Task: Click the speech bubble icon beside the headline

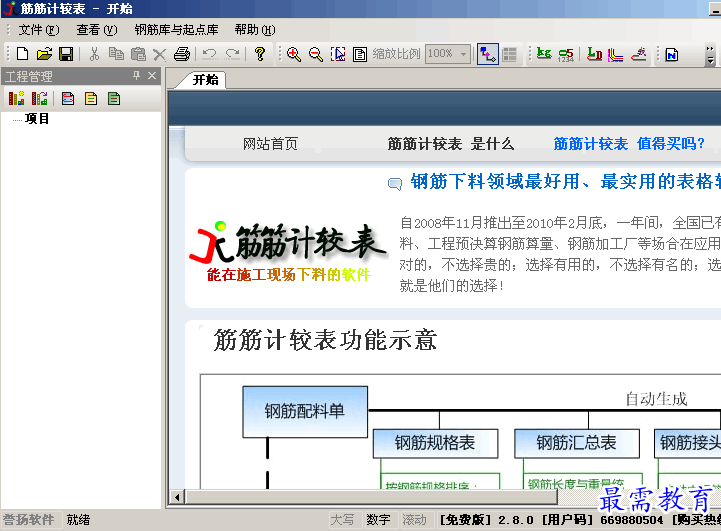Action: tap(395, 184)
